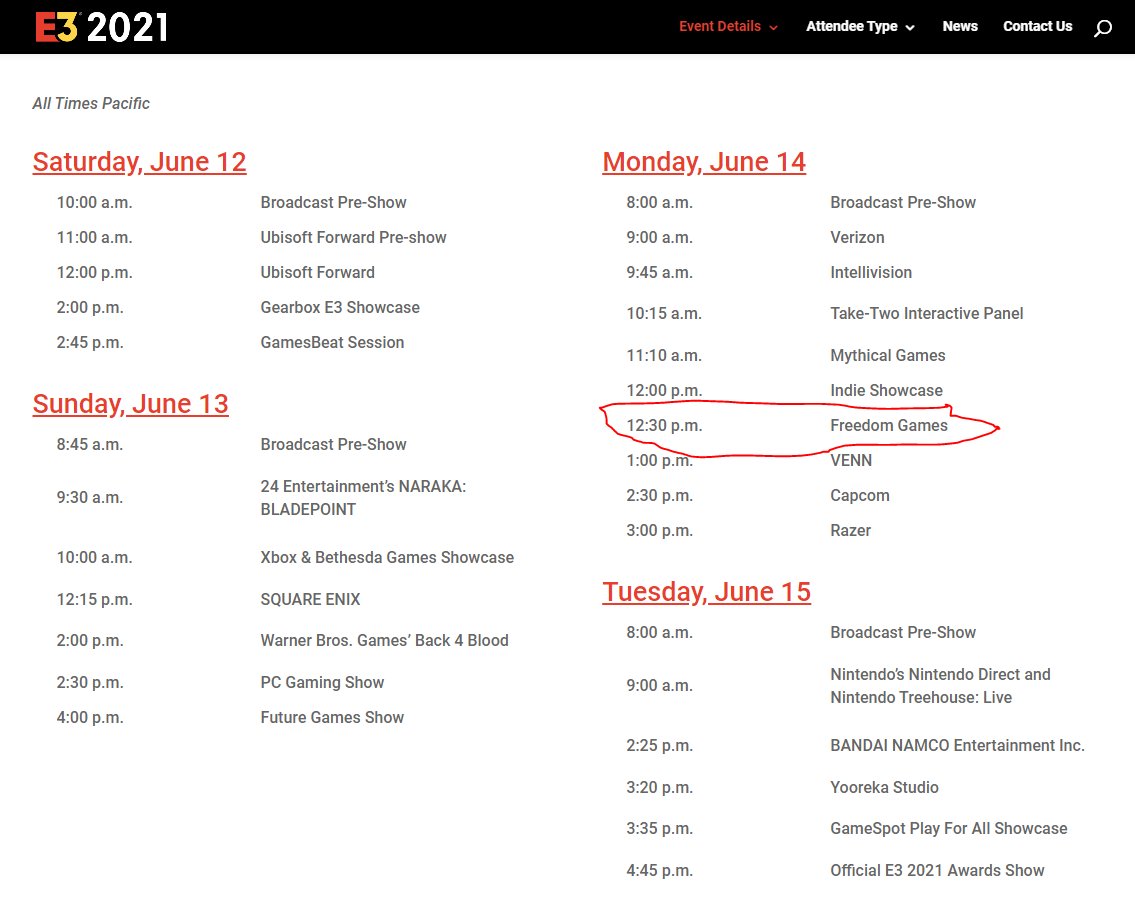Click the Tuesday, June 15 heading link
This screenshot has width=1135, height=923.
tap(706, 592)
